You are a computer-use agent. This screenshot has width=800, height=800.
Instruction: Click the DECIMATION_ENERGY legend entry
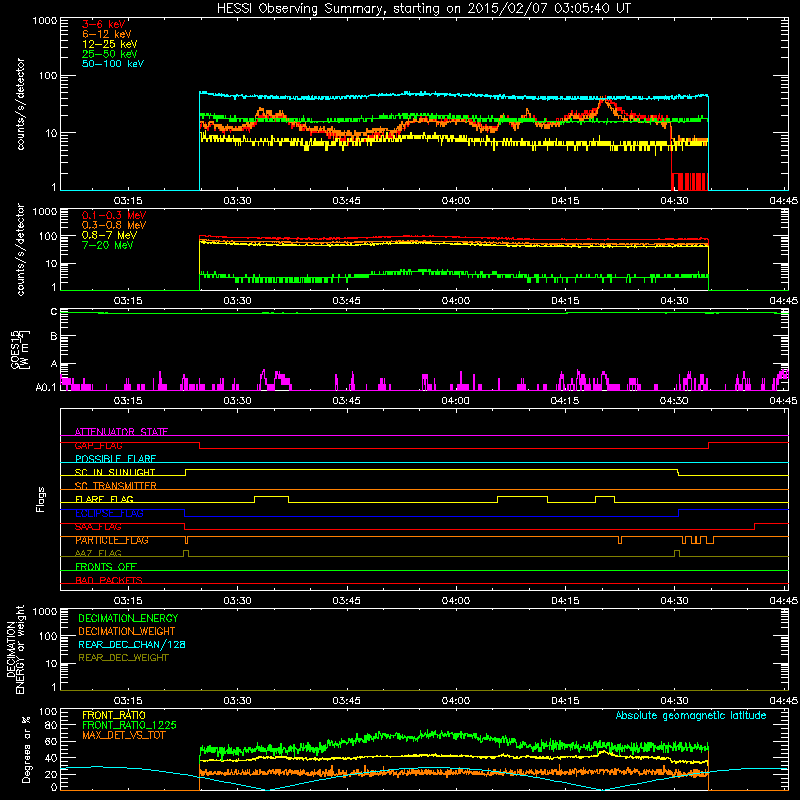128,618
